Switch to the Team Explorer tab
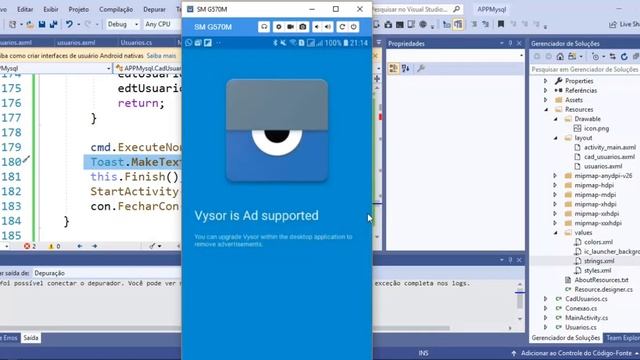The width and height of the screenshot is (640, 360). point(622,338)
